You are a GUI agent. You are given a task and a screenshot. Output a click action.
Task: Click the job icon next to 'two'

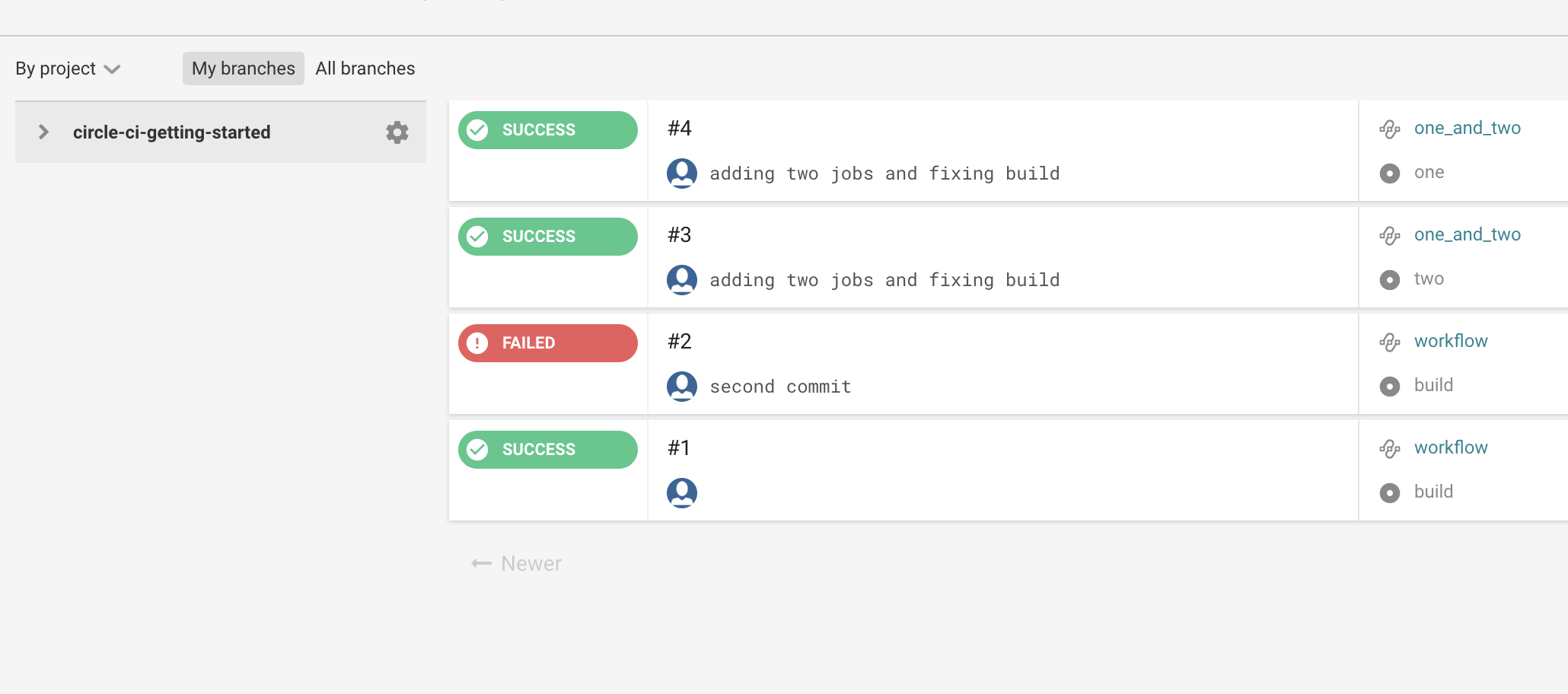click(x=1389, y=280)
